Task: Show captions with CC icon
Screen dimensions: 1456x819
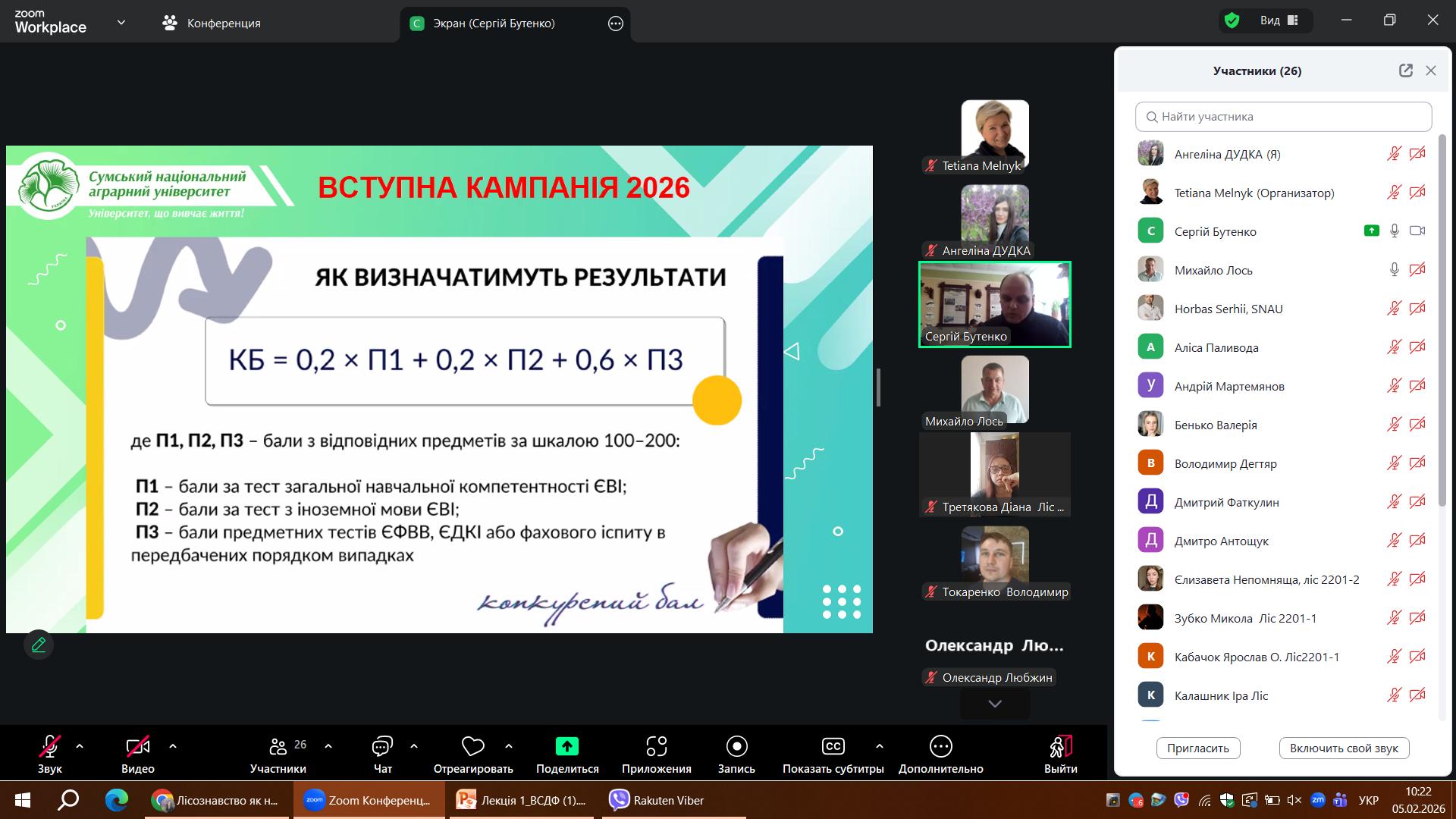Action: pos(833,747)
